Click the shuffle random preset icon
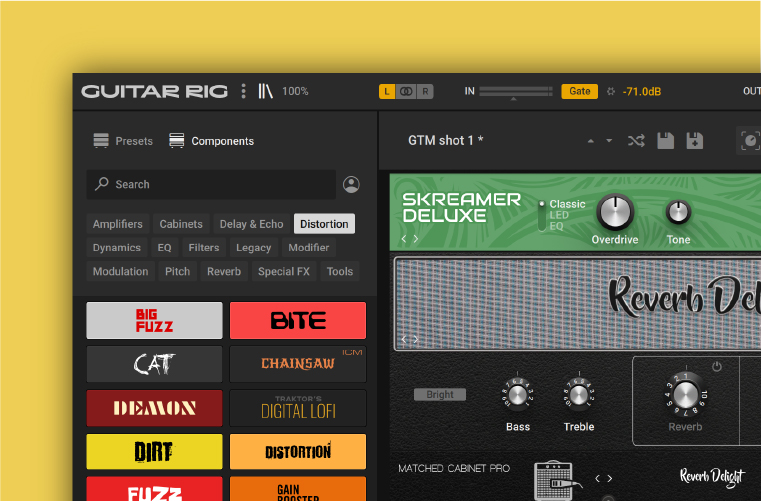The height and width of the screenshot is (501, 761). point(636,141)
